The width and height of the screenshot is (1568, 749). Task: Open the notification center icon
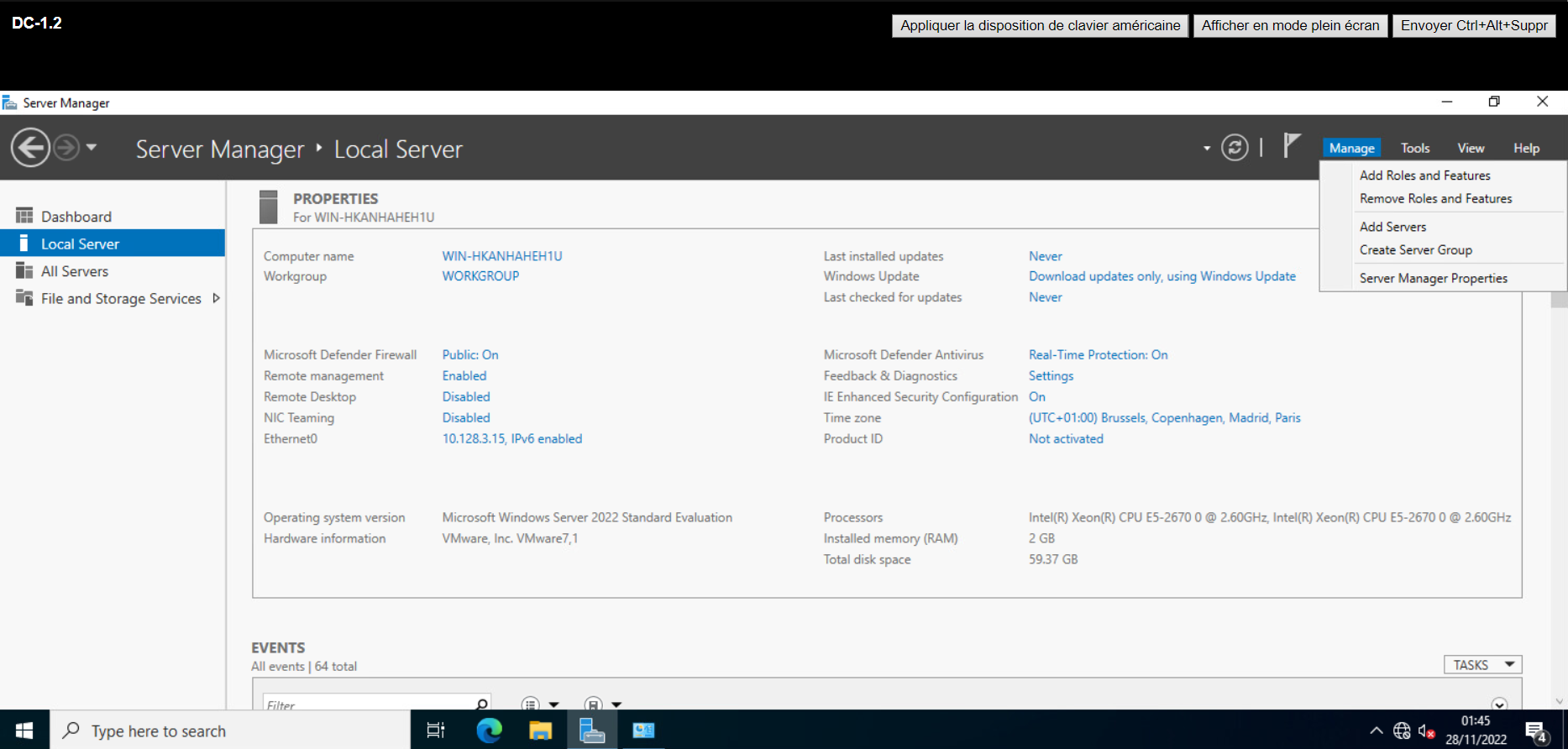tap(1537, 732)
